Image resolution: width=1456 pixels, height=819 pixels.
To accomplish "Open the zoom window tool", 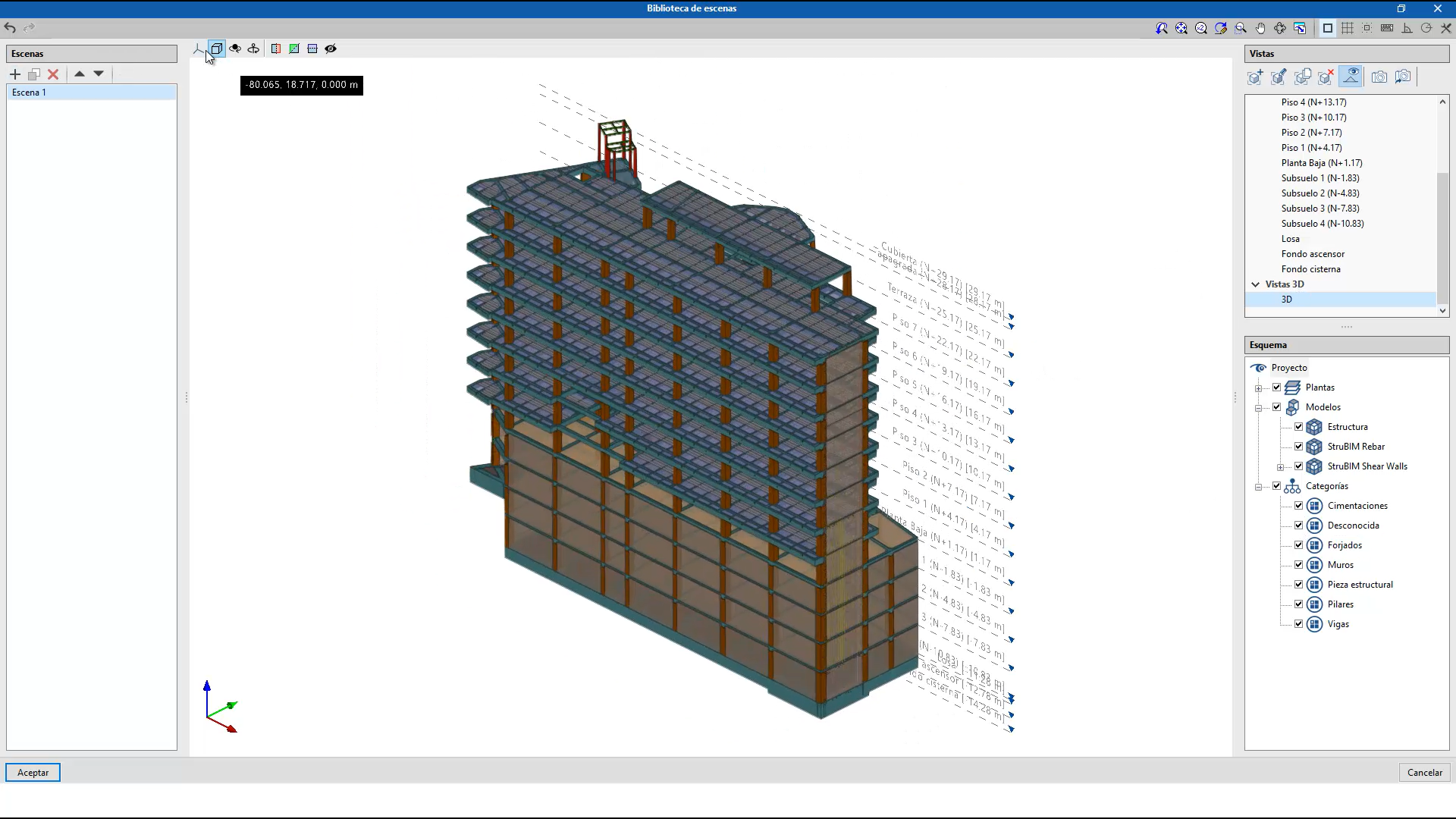I will coord(1239,27).
